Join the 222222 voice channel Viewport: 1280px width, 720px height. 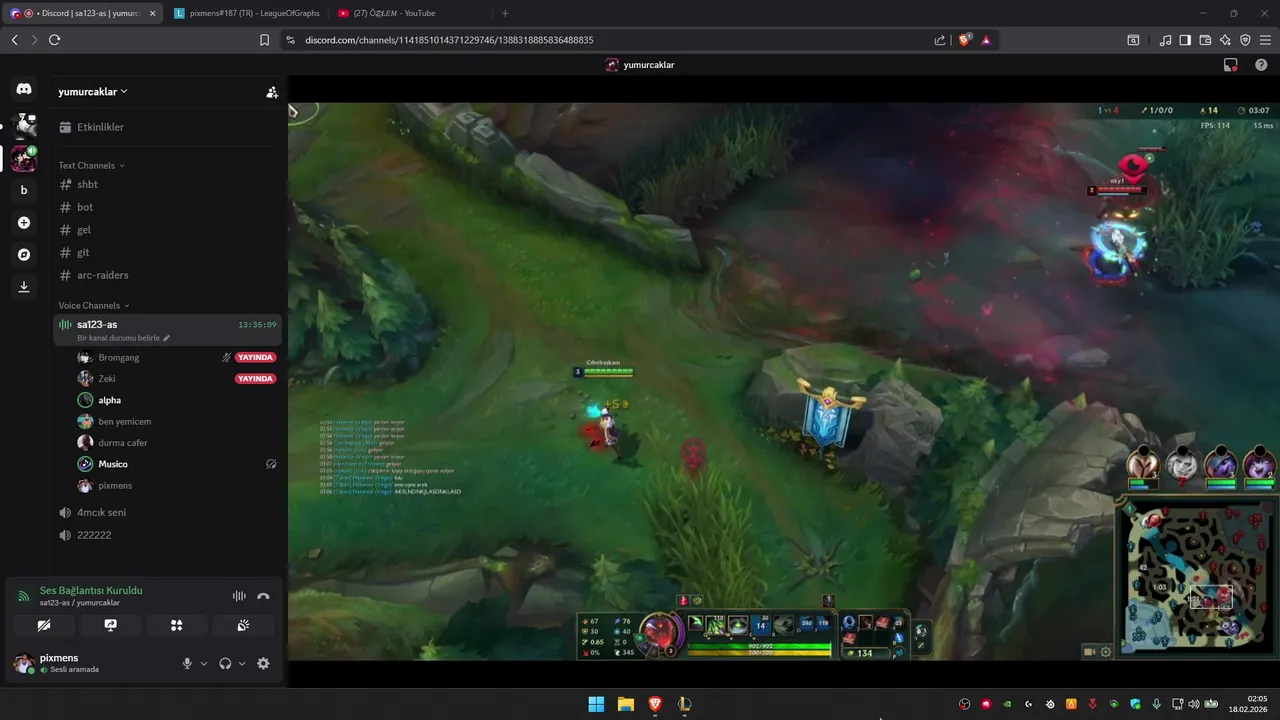click(167, 535)
